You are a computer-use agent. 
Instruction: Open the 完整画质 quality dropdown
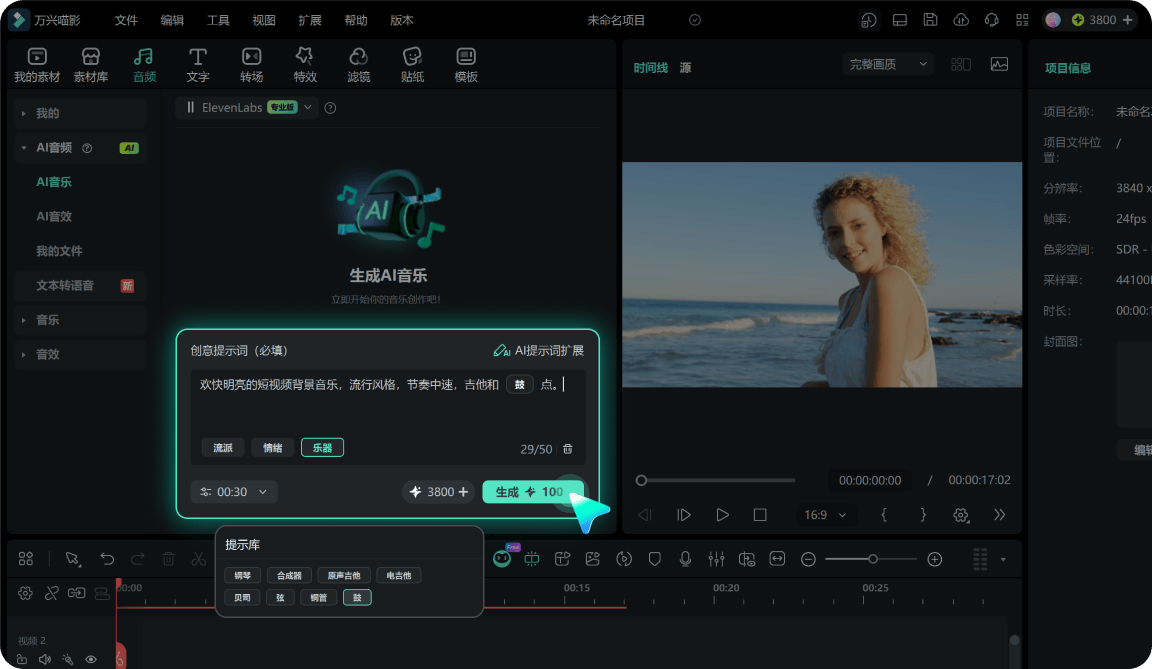(888, 65)
